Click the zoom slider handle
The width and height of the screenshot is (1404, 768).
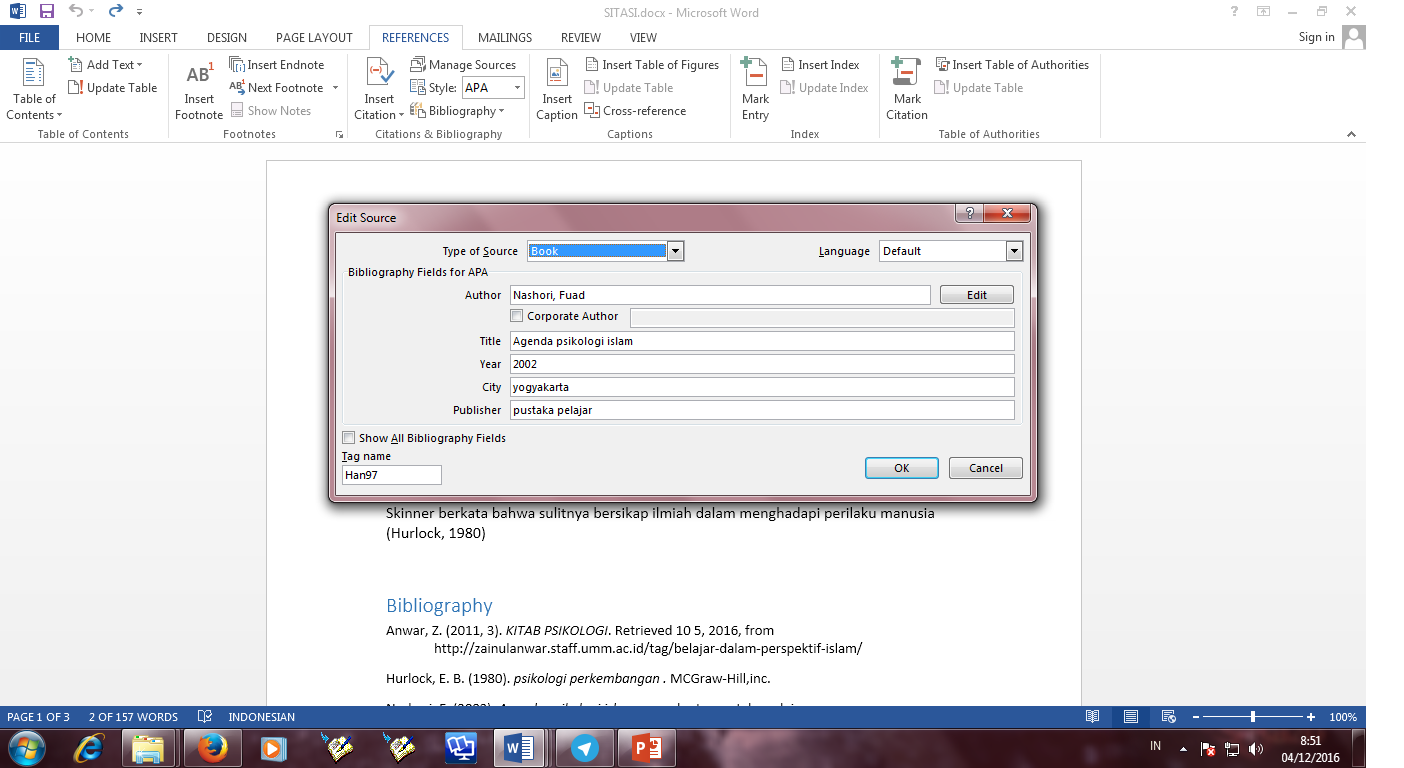click(x=1253, y=717)
